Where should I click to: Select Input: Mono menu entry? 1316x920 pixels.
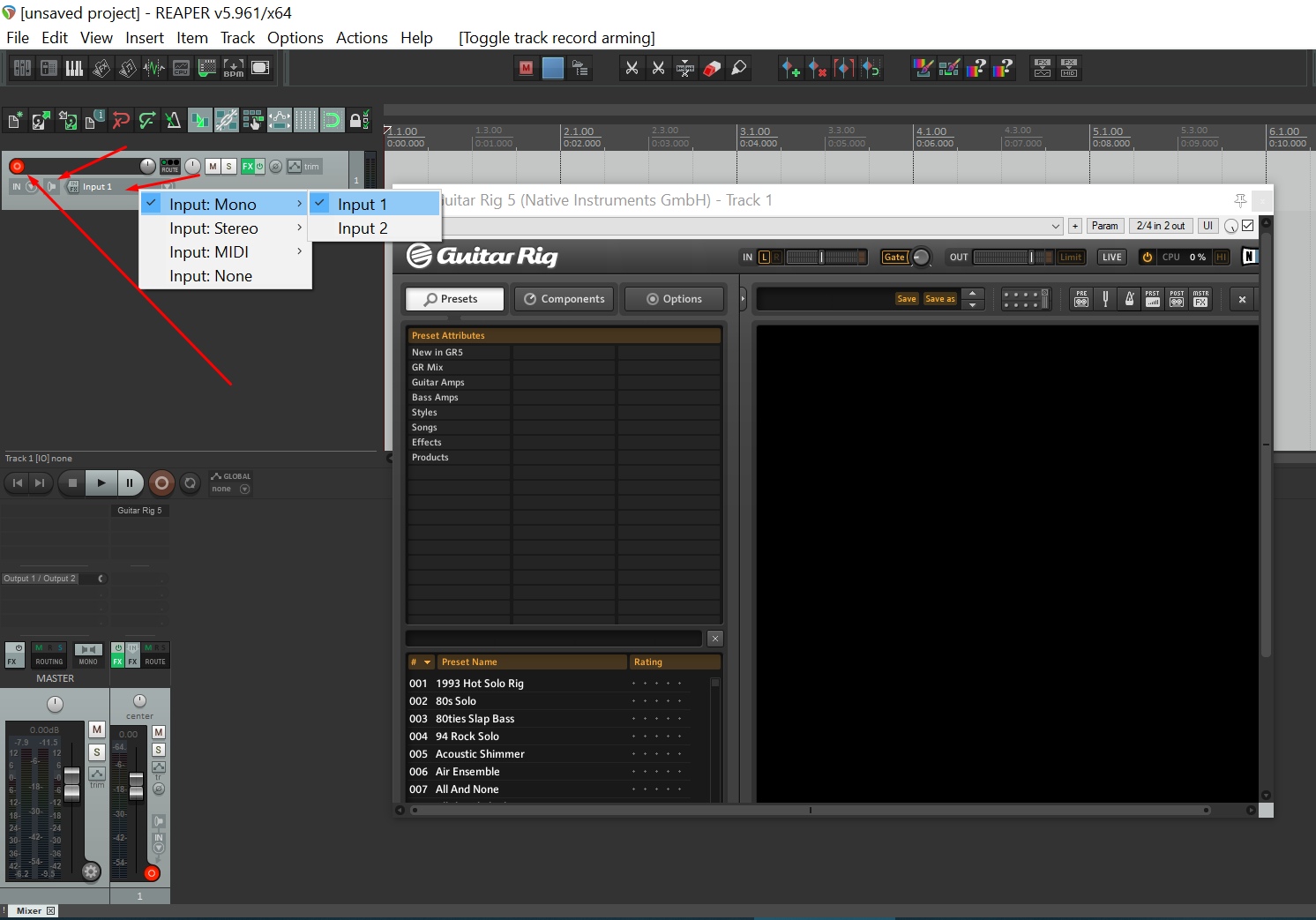[x=224, y=204]
